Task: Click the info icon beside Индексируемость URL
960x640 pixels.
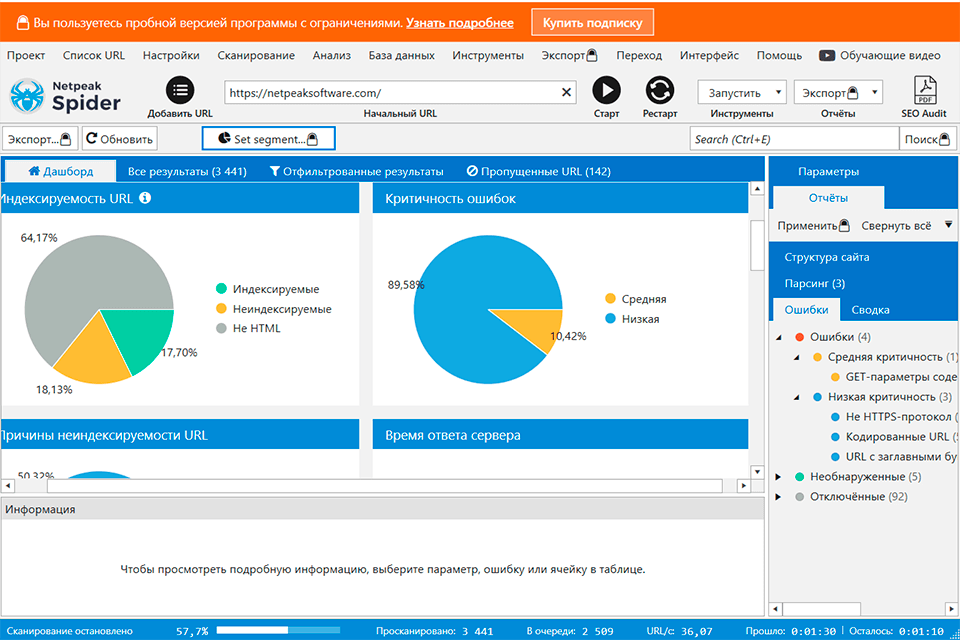Action: coord(145,198)
